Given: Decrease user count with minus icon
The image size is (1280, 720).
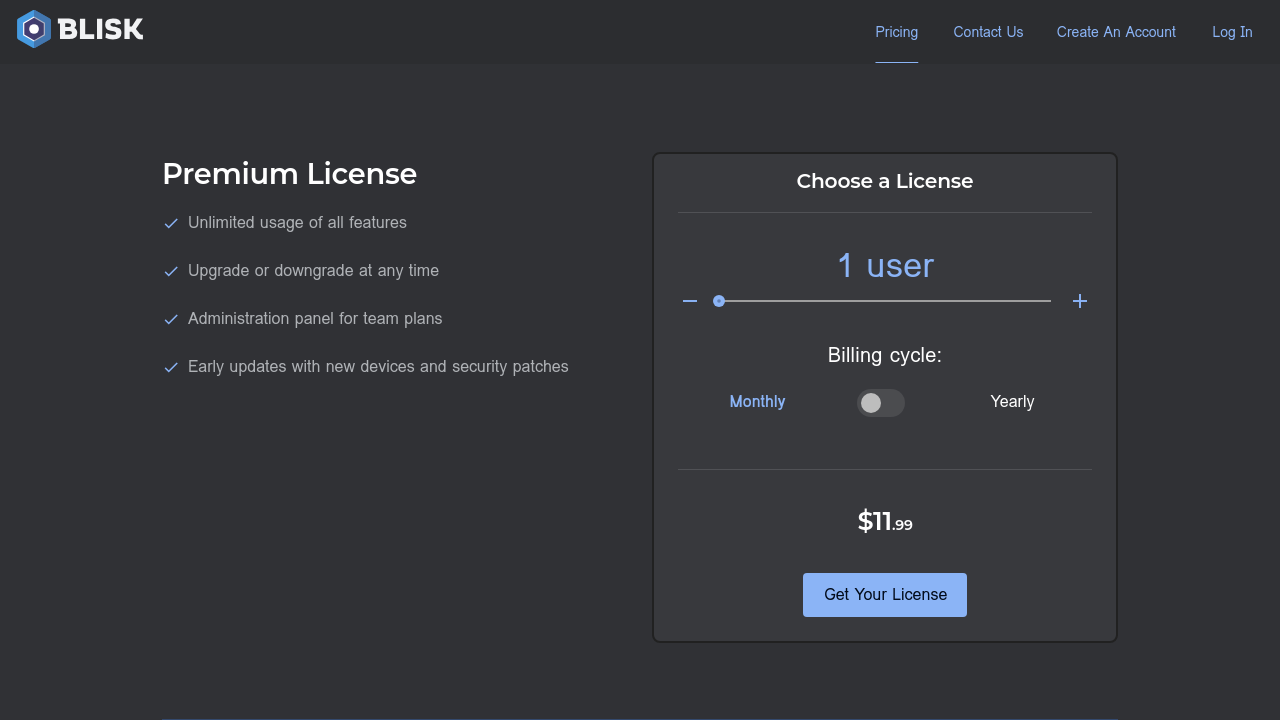Looking at the screenshot, I should [690, 301].
